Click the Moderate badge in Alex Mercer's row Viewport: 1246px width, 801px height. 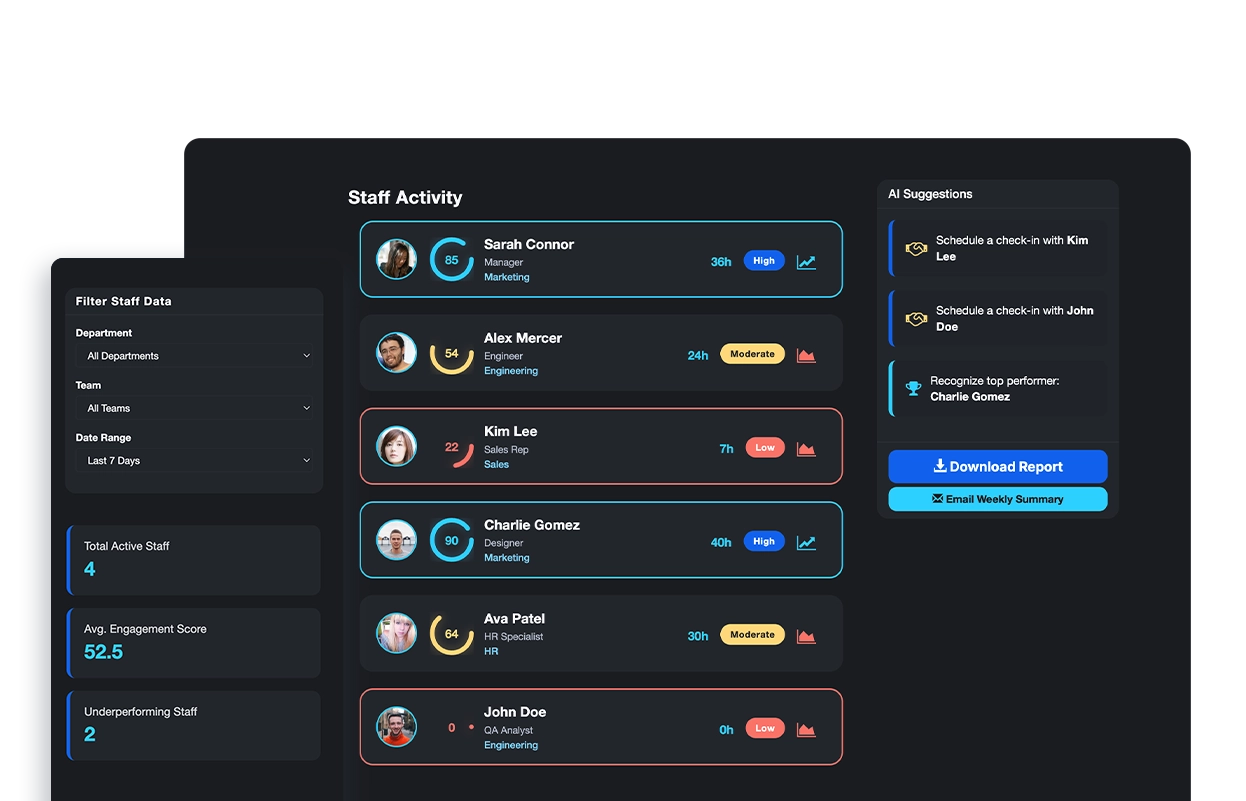pos(752,354)
